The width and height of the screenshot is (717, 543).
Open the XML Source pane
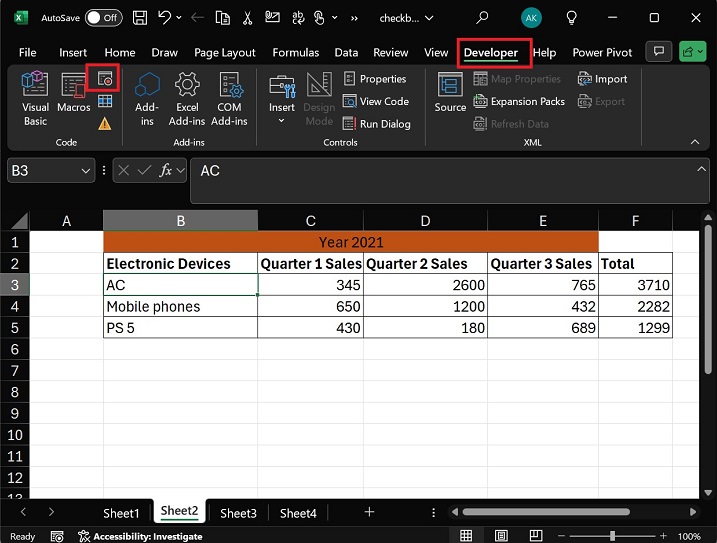450,93
